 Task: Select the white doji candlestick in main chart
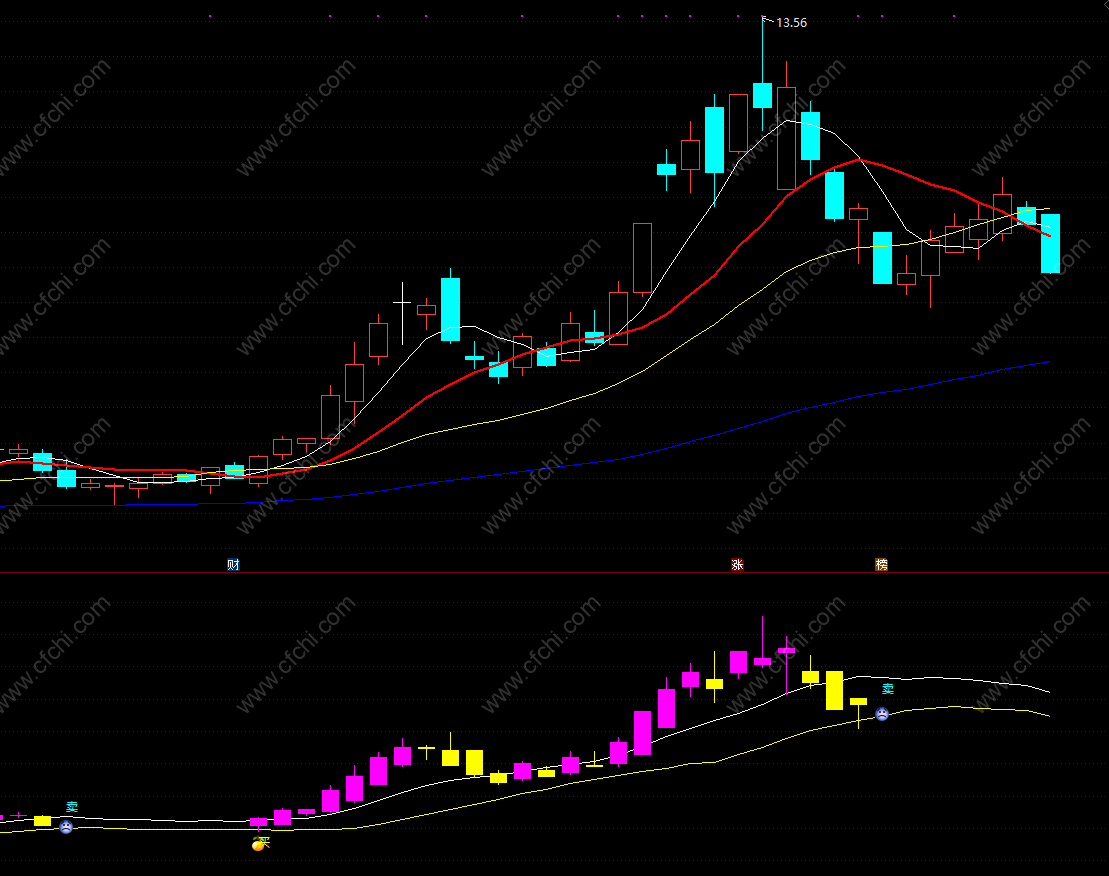[x=402, y=313]
